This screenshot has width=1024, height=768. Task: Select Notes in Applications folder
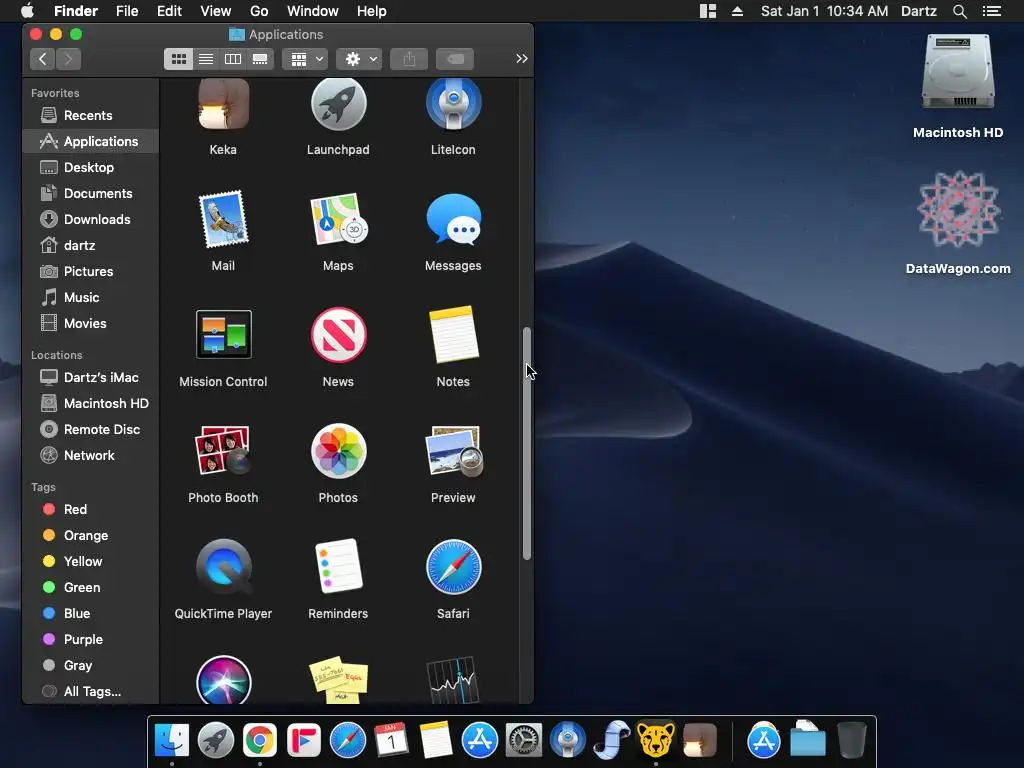[453, 334]
